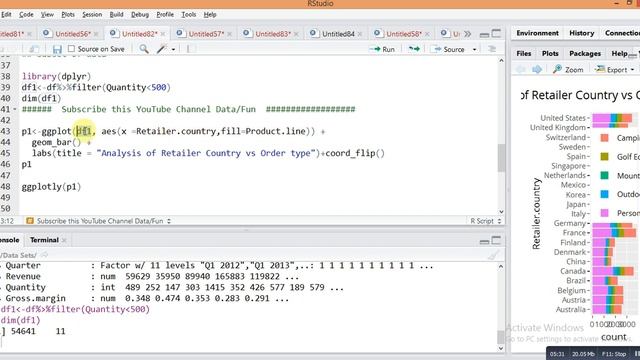The width and height of the screenshot is (640, 360).
Task: Minimize the Plots pane
Action: point(632,55)
